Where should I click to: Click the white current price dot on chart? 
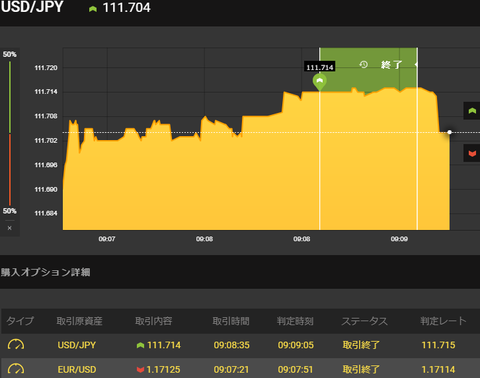coord(449,132)
